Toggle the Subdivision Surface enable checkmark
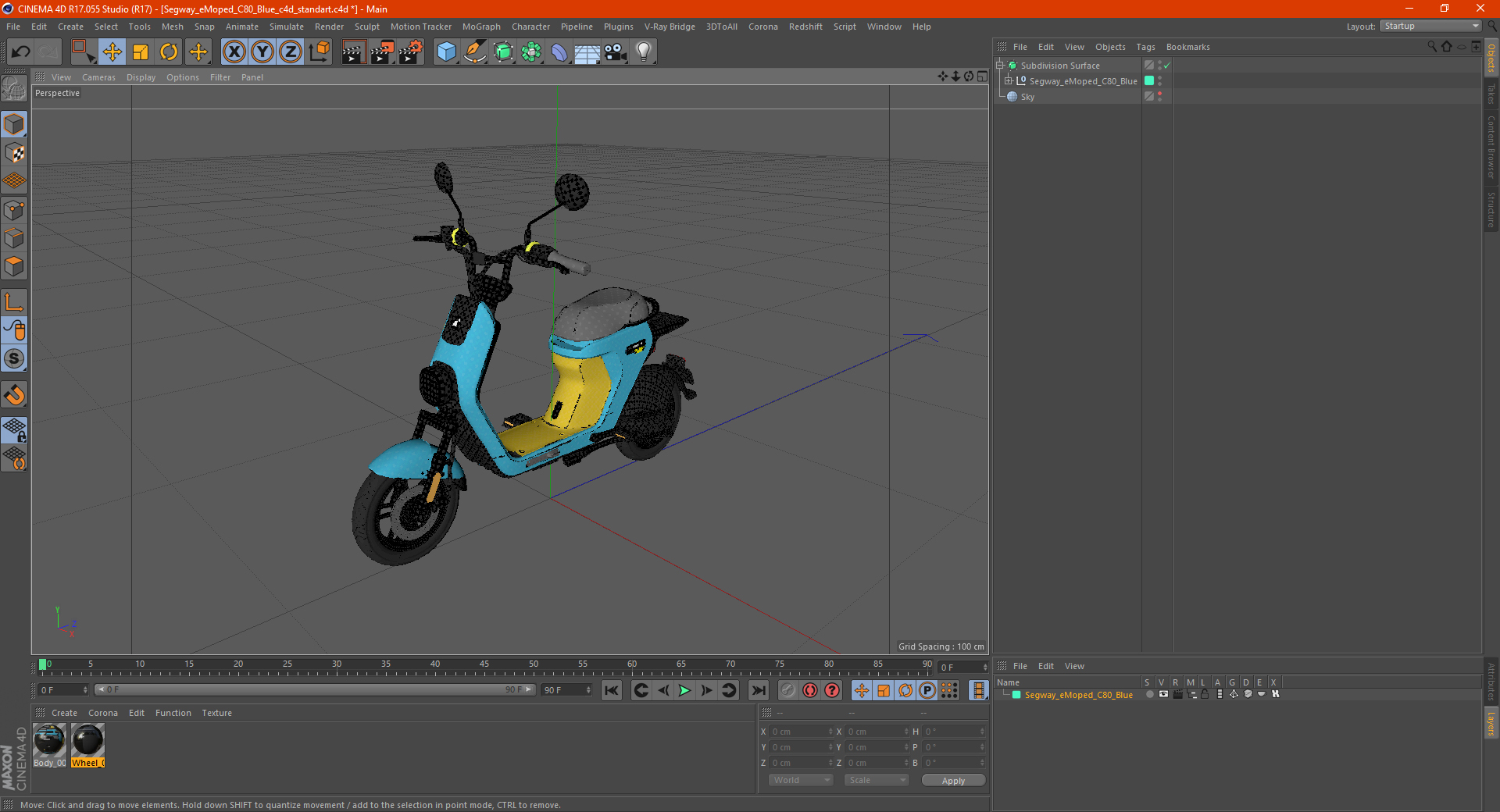The width and height of the screenshot is (1500, 812). coord(1166,66)
